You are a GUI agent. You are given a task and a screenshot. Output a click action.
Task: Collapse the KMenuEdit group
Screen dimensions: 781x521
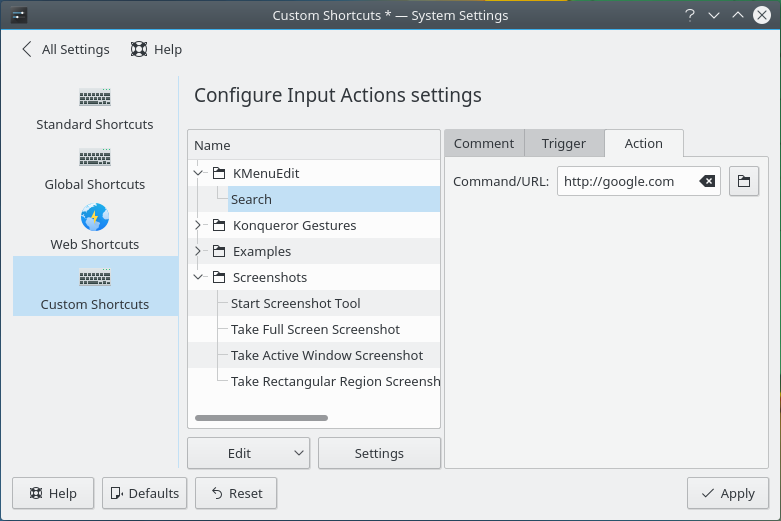(x=198, y=173)
